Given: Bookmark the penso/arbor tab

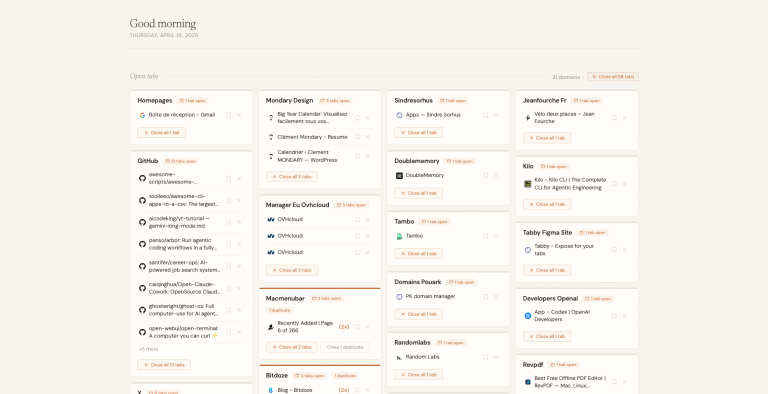Looking at the screenshot, I should pos(228,244).
